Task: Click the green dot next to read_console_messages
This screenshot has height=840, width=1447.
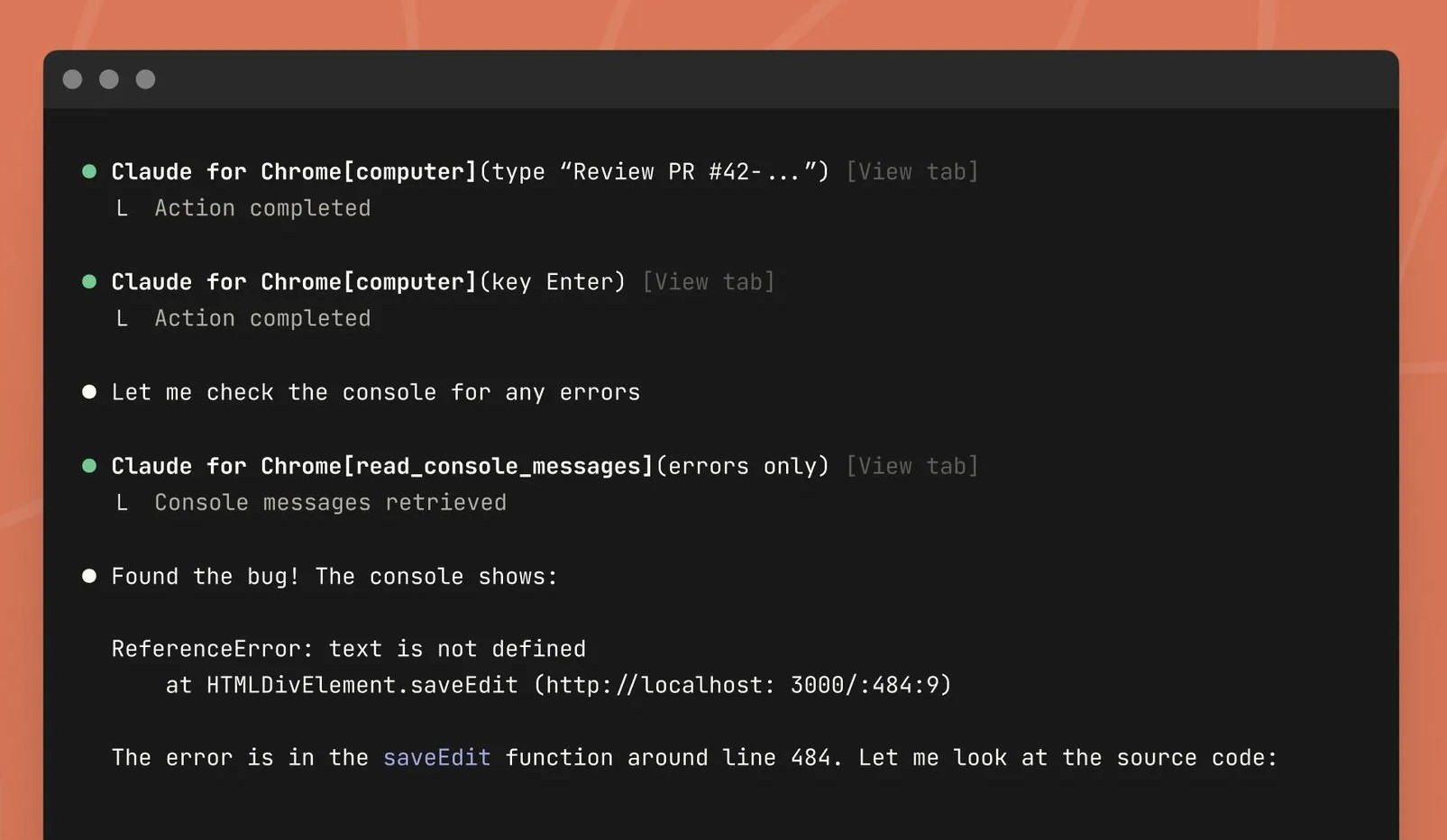Action: click(x=89, y=466)
